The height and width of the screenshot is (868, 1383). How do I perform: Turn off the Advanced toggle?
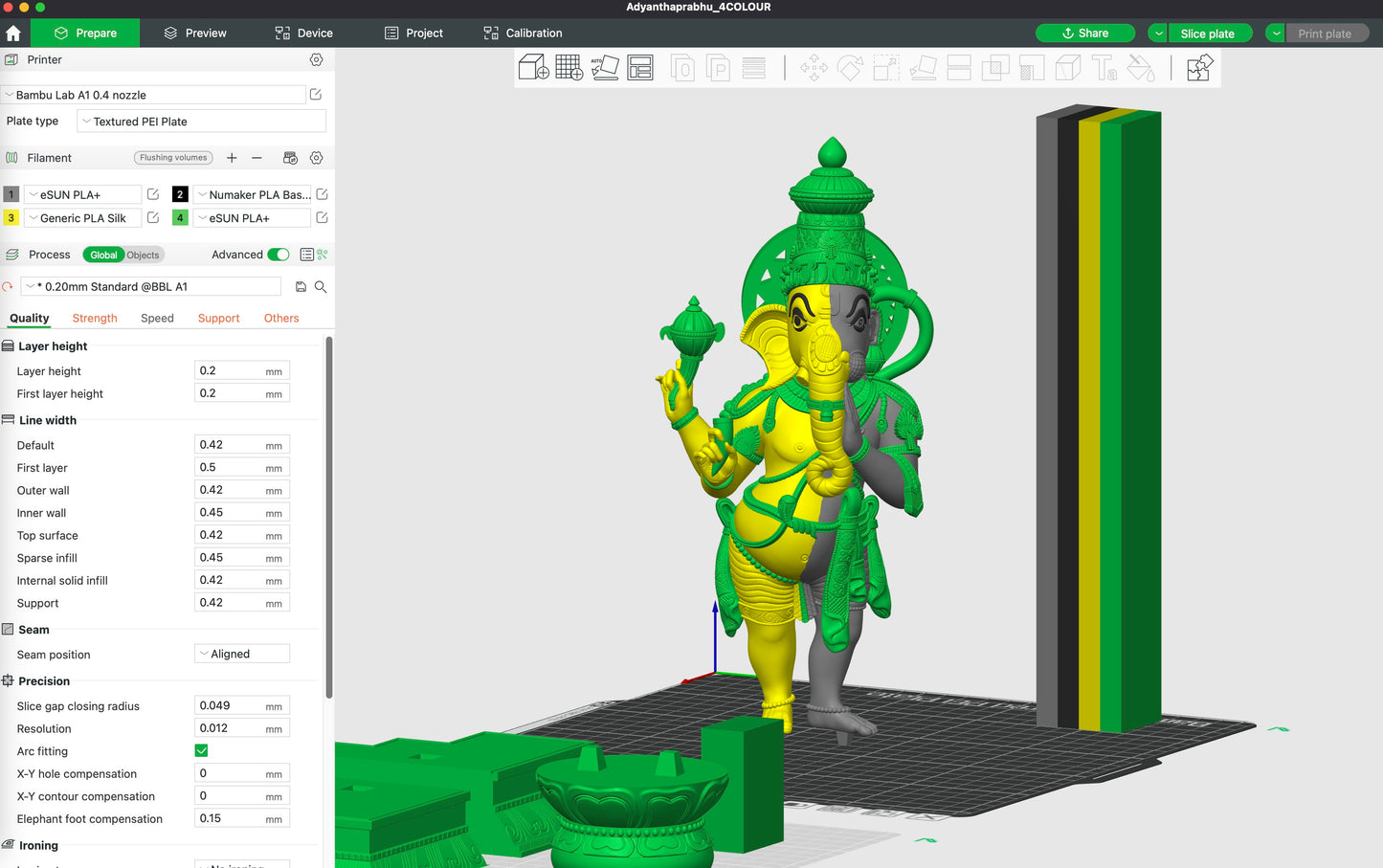pos(279,255)
